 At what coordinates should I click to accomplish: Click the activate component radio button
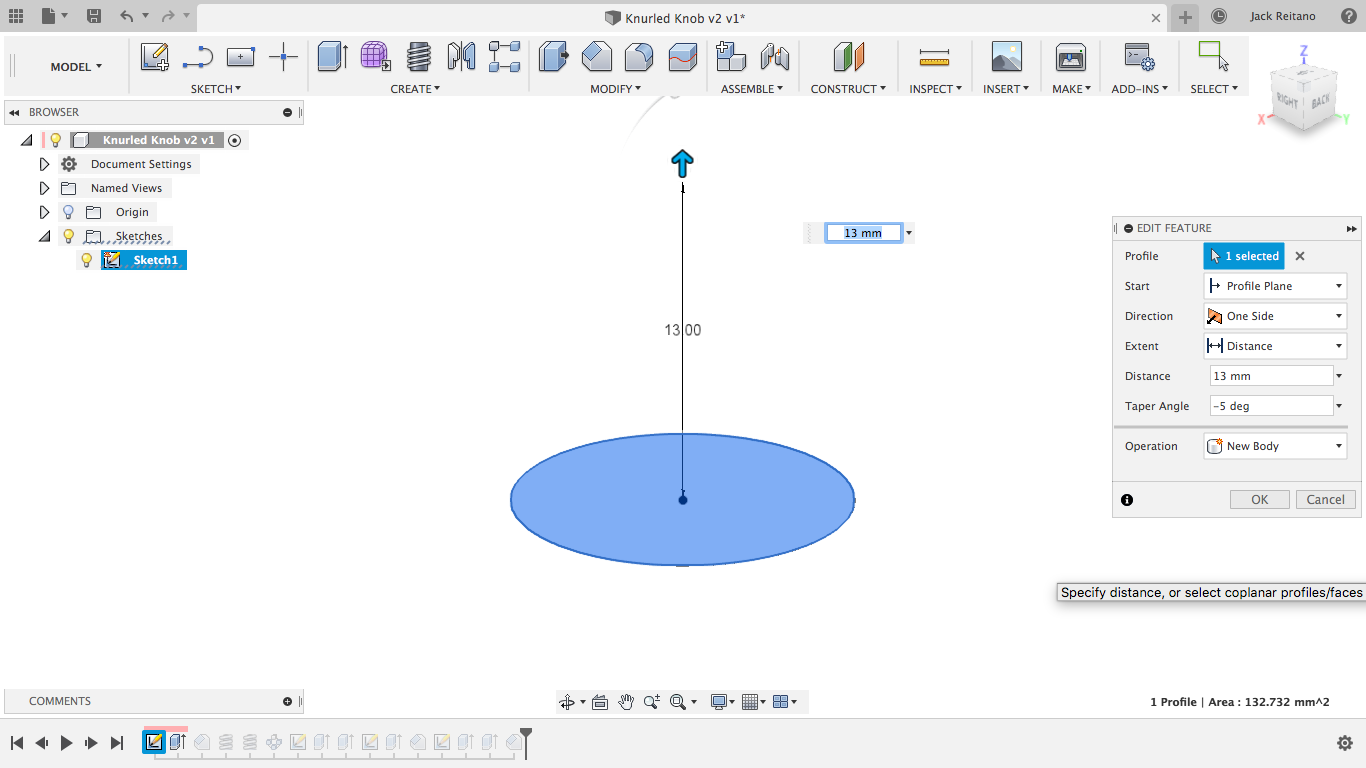click(234, 140)
